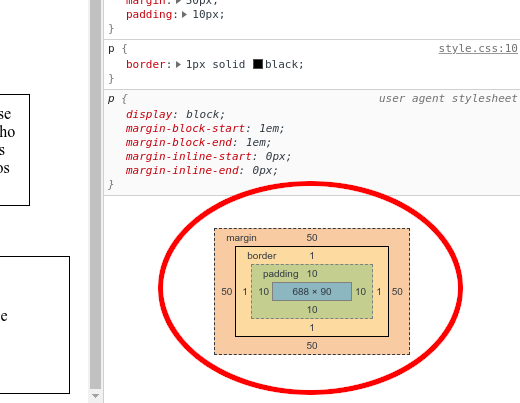Click the black color swatch in border
Viewport: 520px width, 403px height.
point(258,64)
